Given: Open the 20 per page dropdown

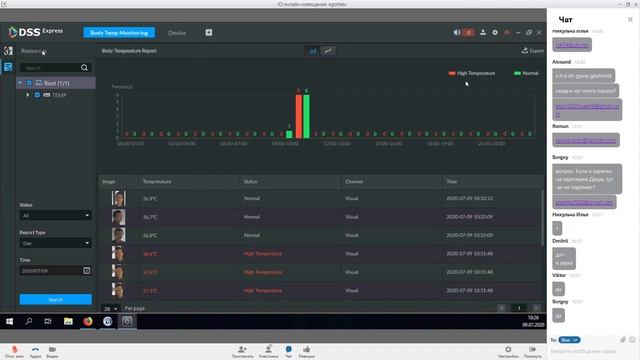Looking at the screenshot, I should tap(110, 309).
